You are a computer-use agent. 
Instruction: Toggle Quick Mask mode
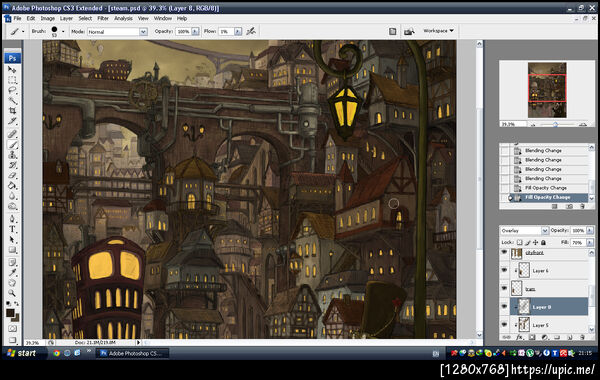point(12,328)
